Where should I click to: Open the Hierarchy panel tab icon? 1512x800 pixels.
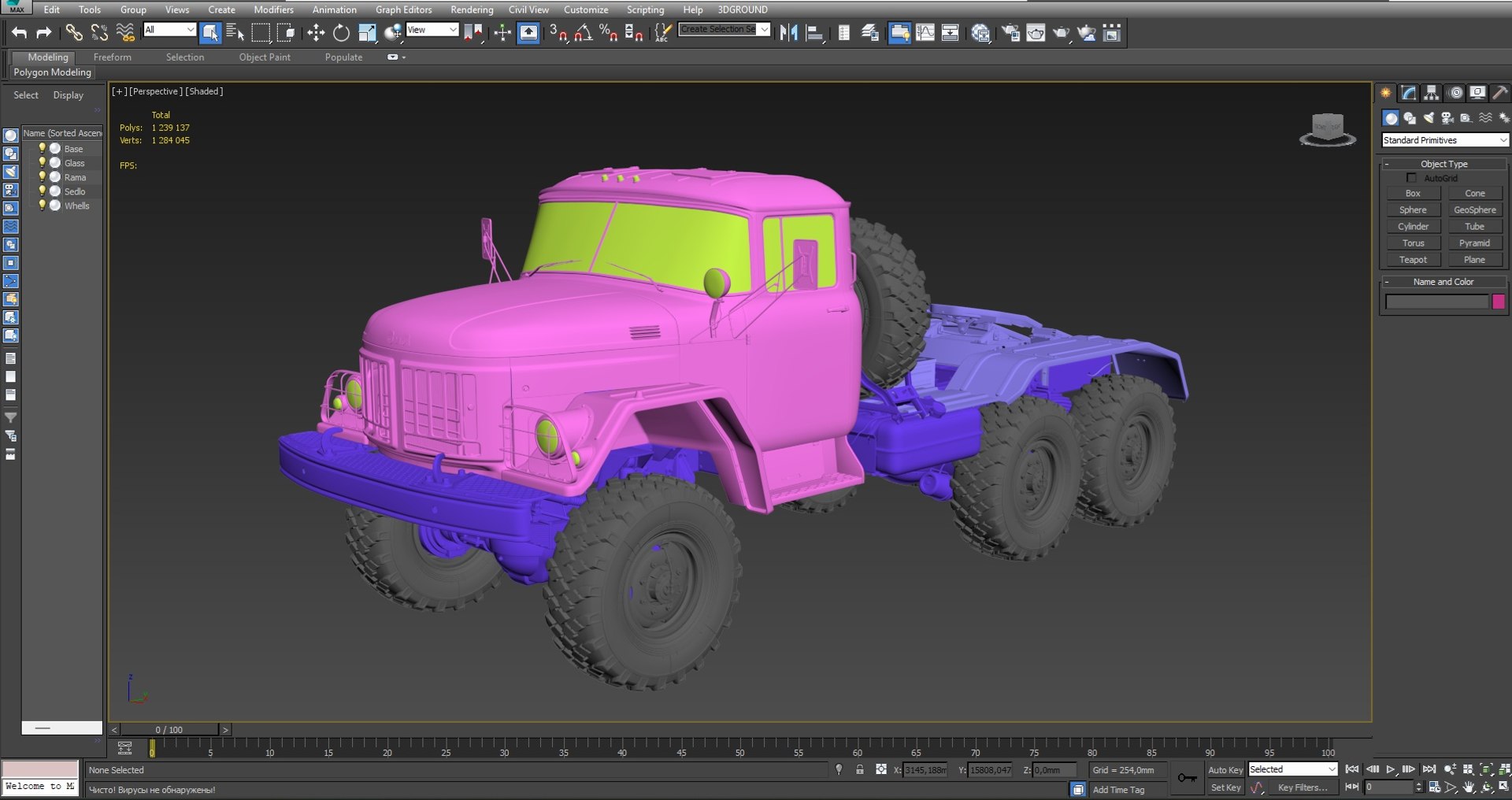1432,93
